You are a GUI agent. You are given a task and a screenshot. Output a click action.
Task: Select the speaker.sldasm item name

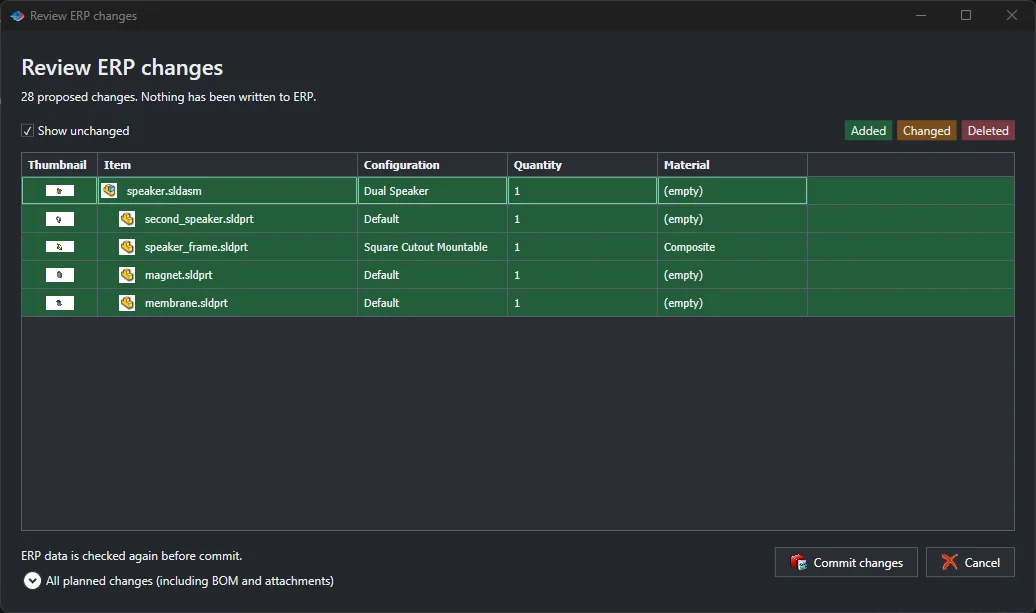pyautogui.click(x=164, y=191)
